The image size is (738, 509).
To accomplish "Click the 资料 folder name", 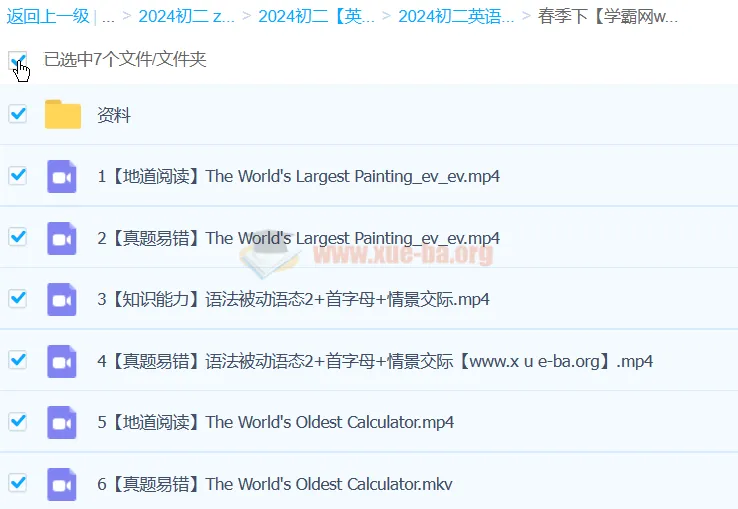I will [x=114, y=115].
